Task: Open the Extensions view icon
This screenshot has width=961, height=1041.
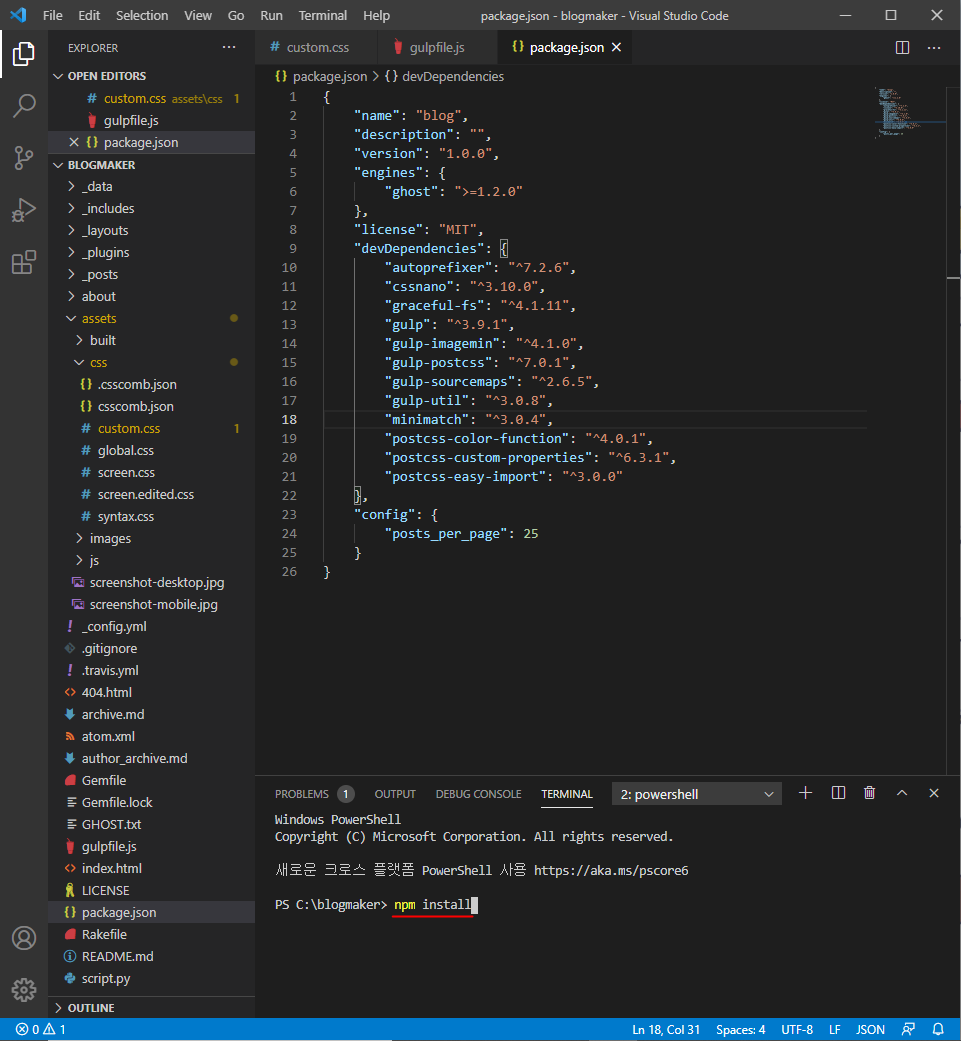Action: pyautogui.click(x=24, y=262)
